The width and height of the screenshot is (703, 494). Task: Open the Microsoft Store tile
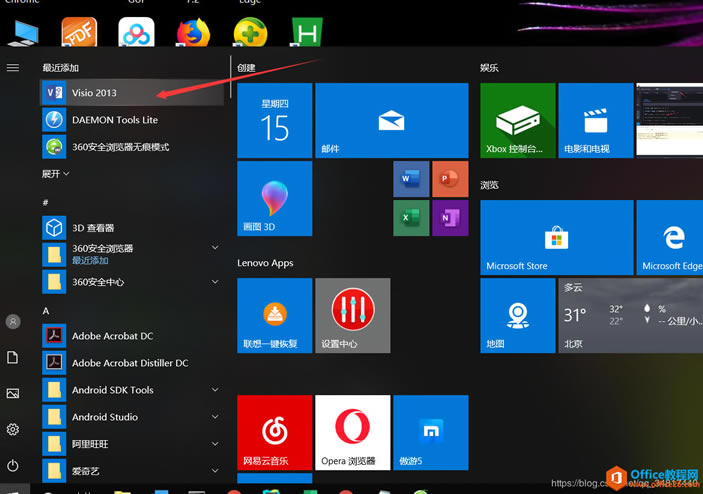(x=556, y=237)
